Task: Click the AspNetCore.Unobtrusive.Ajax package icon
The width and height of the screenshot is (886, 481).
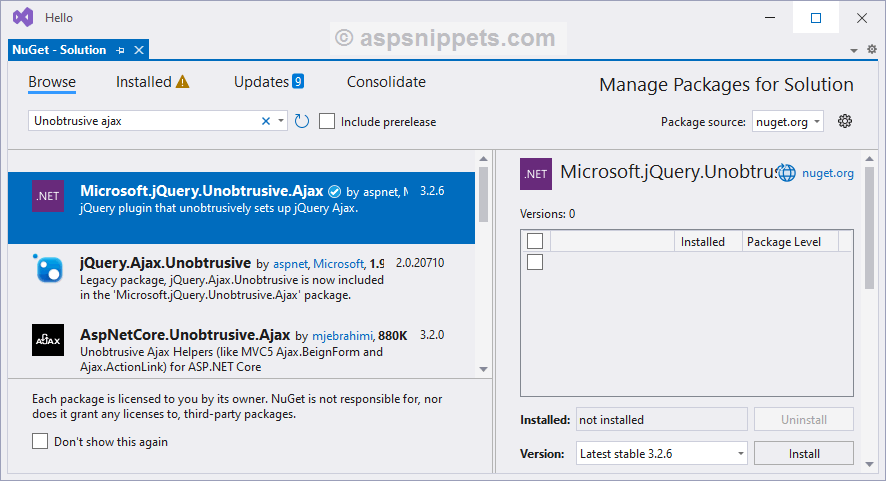Action: (48, 340)
